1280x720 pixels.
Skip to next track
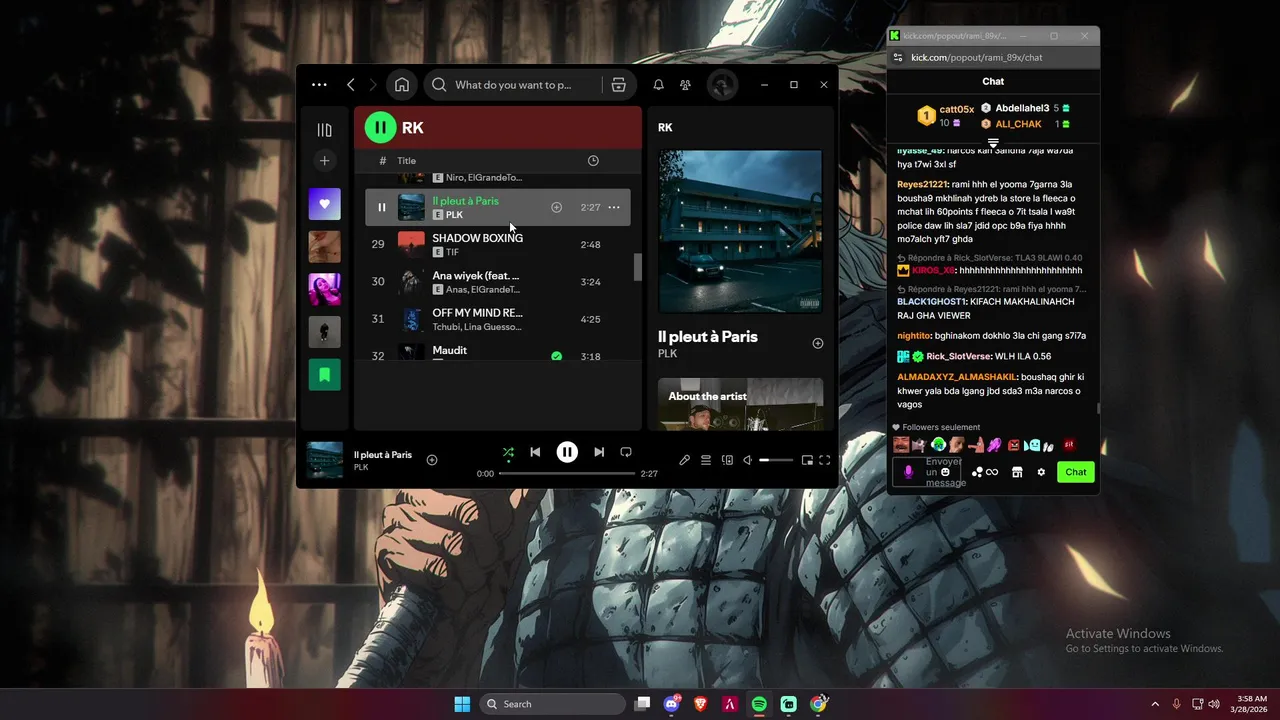tap(599, 452)
